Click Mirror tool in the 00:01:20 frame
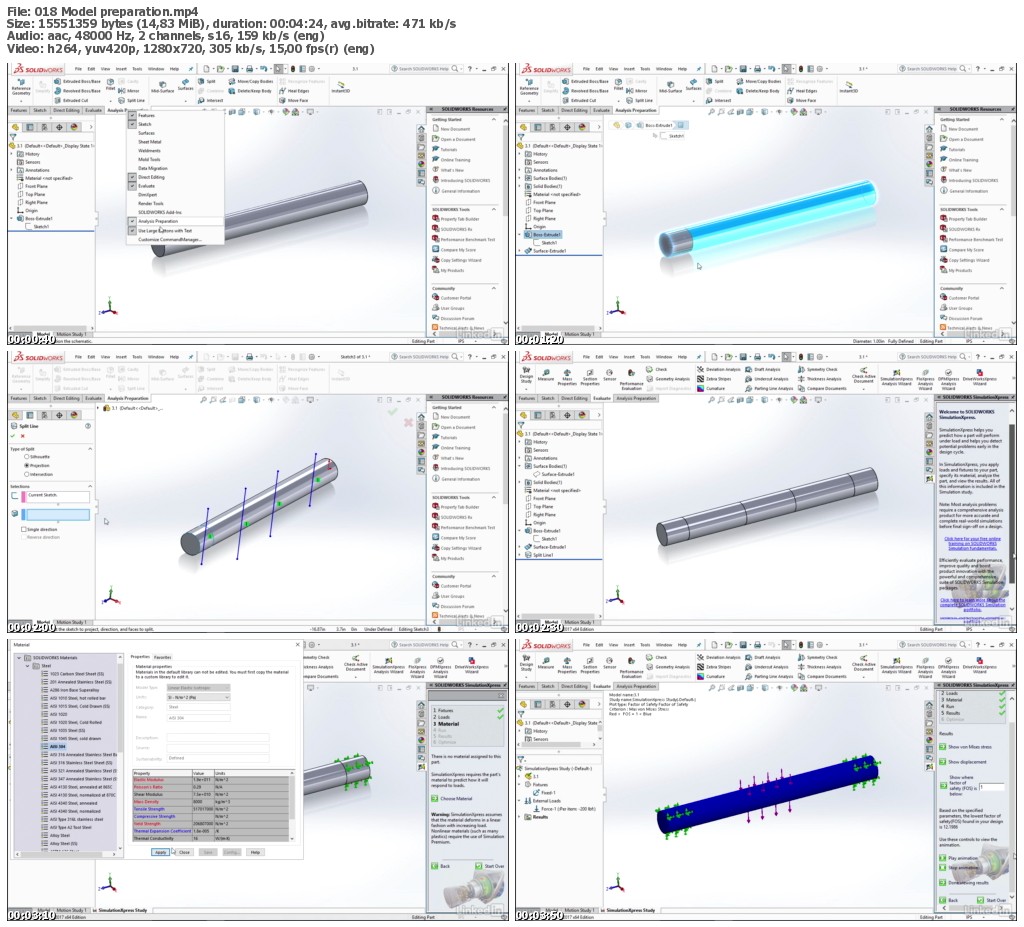 (x=637, y=91)
